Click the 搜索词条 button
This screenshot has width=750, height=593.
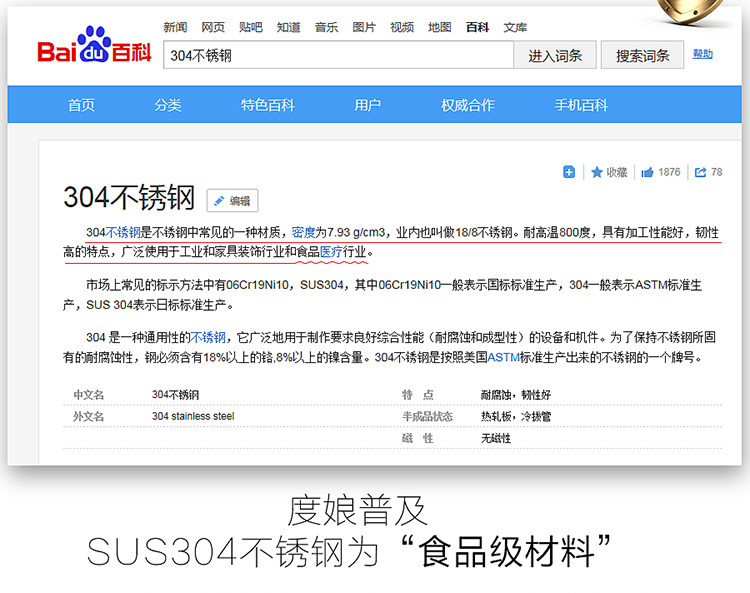642,55
